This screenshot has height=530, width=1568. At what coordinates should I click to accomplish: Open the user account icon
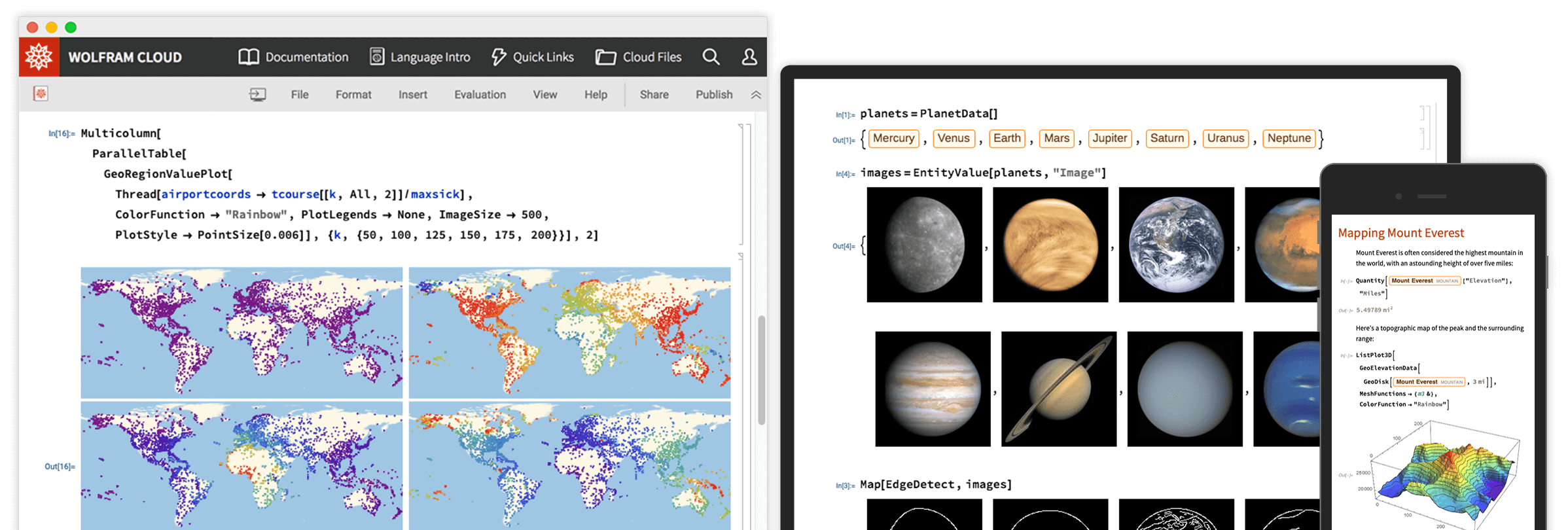[x=749, y=57]
